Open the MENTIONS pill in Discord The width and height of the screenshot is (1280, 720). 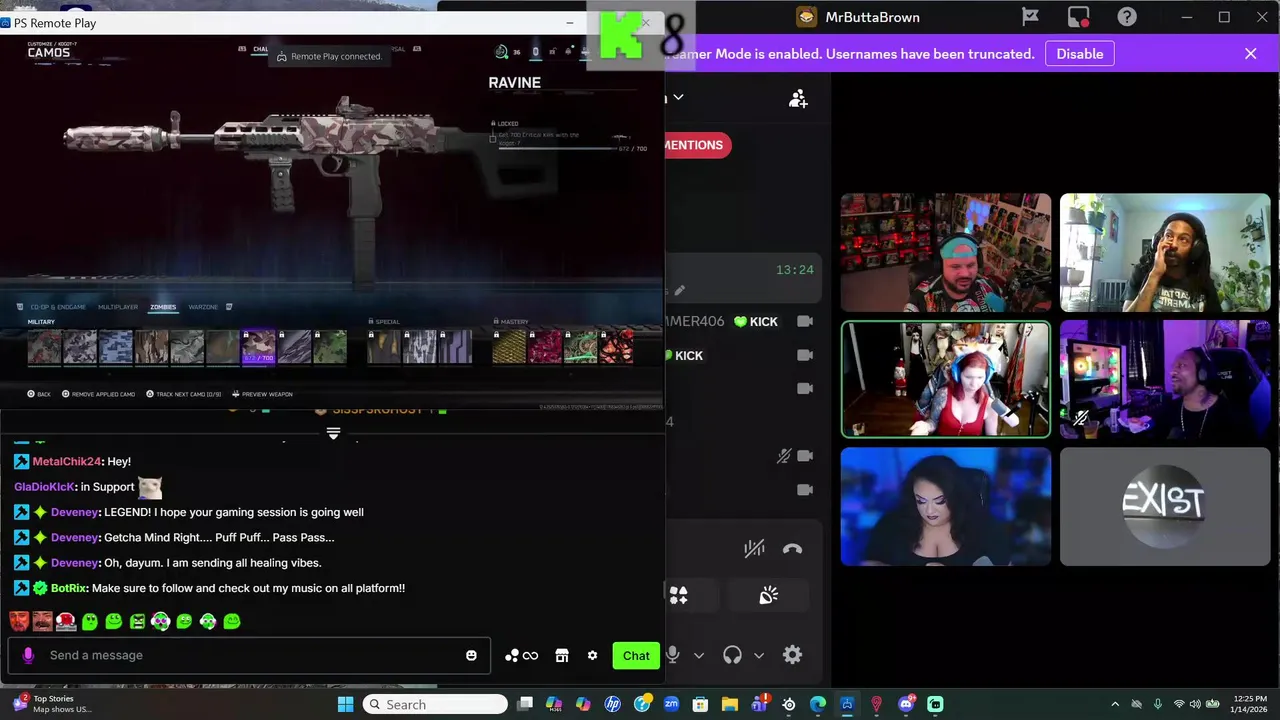[x=694, y=145]
